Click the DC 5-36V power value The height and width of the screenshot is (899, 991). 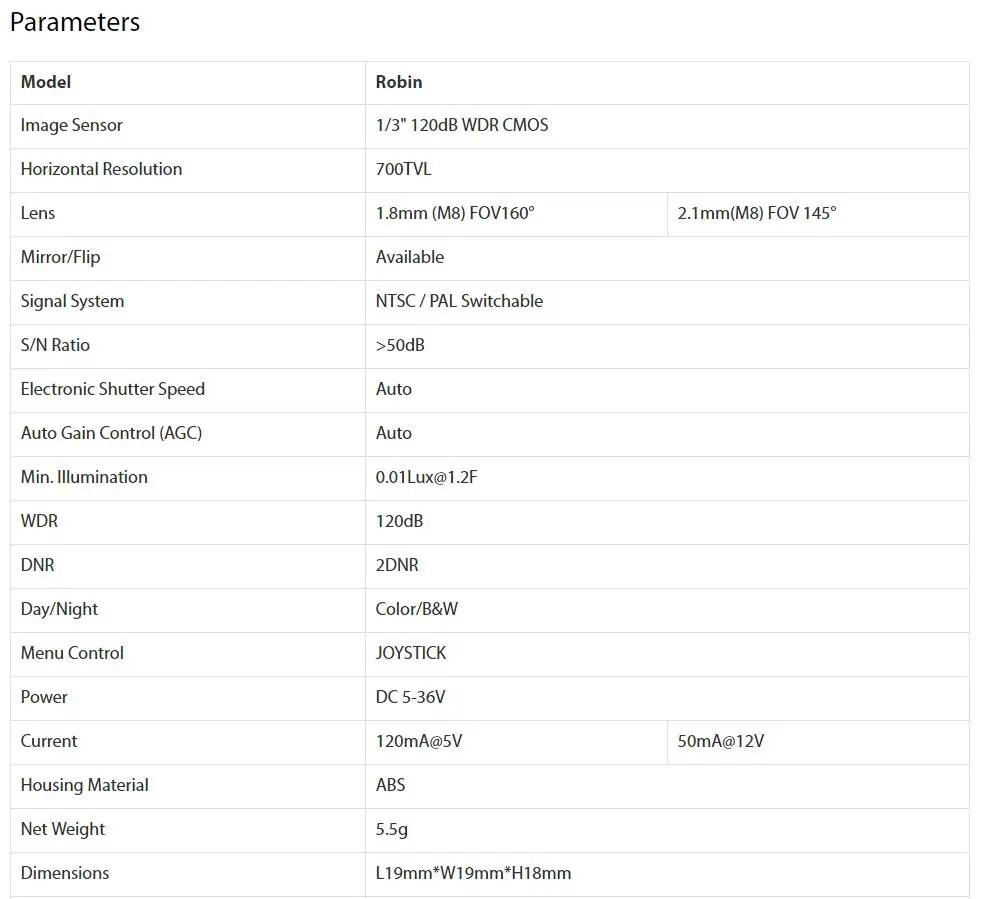[x=410, y=697]
